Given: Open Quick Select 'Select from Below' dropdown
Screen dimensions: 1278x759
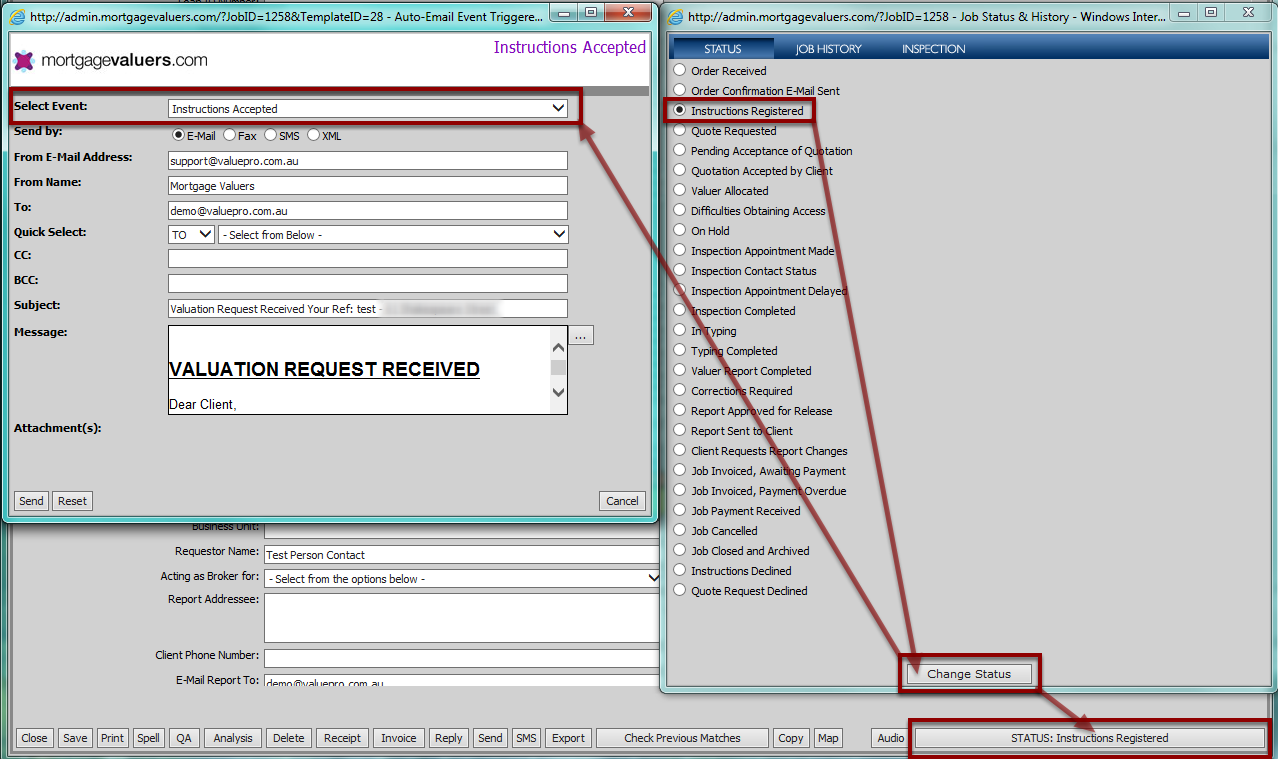Looking at the screenshot, I should (x=394, y=235).
